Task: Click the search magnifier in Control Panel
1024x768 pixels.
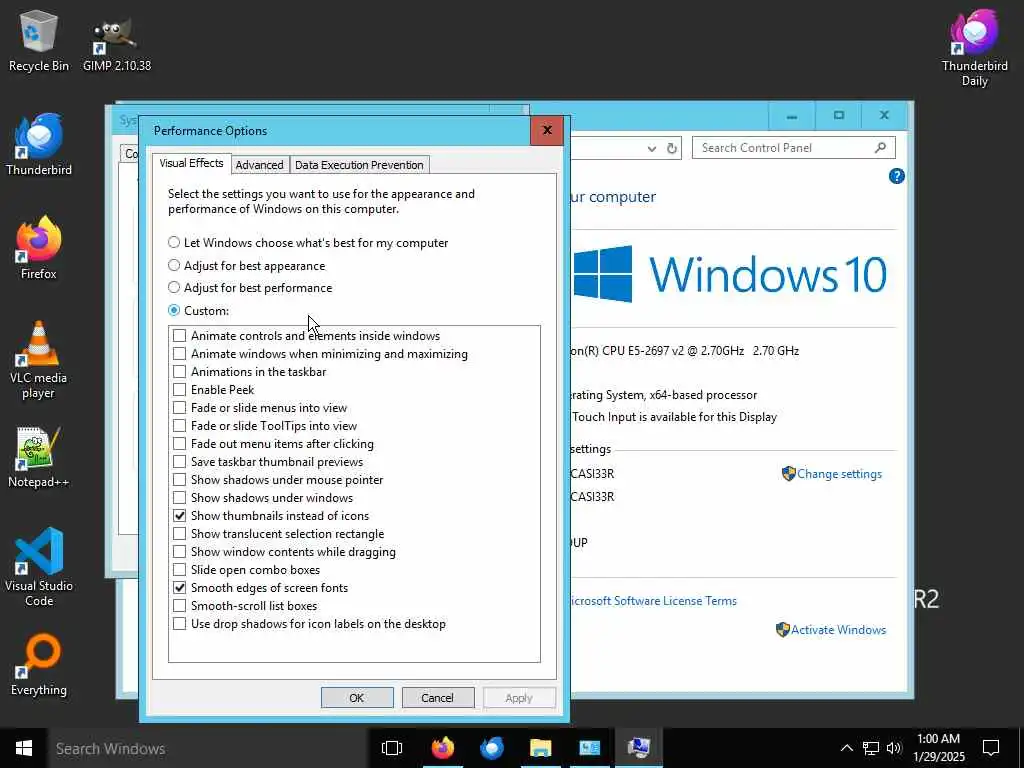Action: pos(880,148)
